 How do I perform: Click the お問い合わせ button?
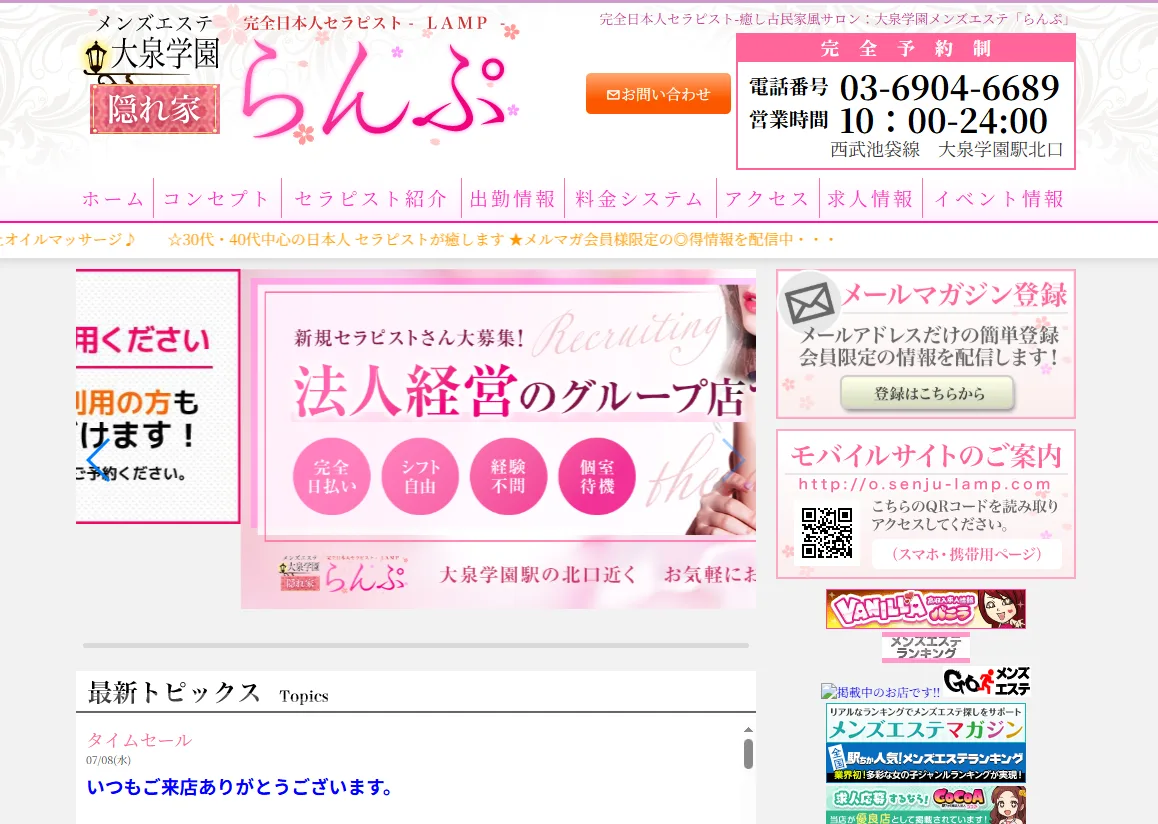click(658, 94)
